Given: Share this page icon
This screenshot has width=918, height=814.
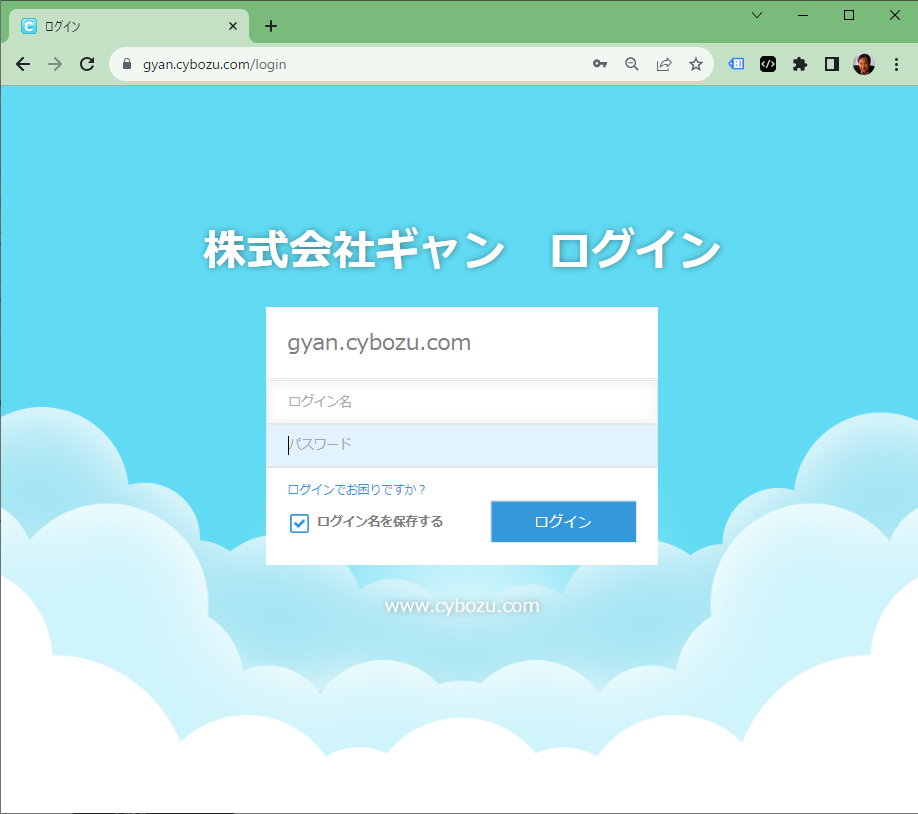Looking at the screenshot, I should tap(664, 64).
